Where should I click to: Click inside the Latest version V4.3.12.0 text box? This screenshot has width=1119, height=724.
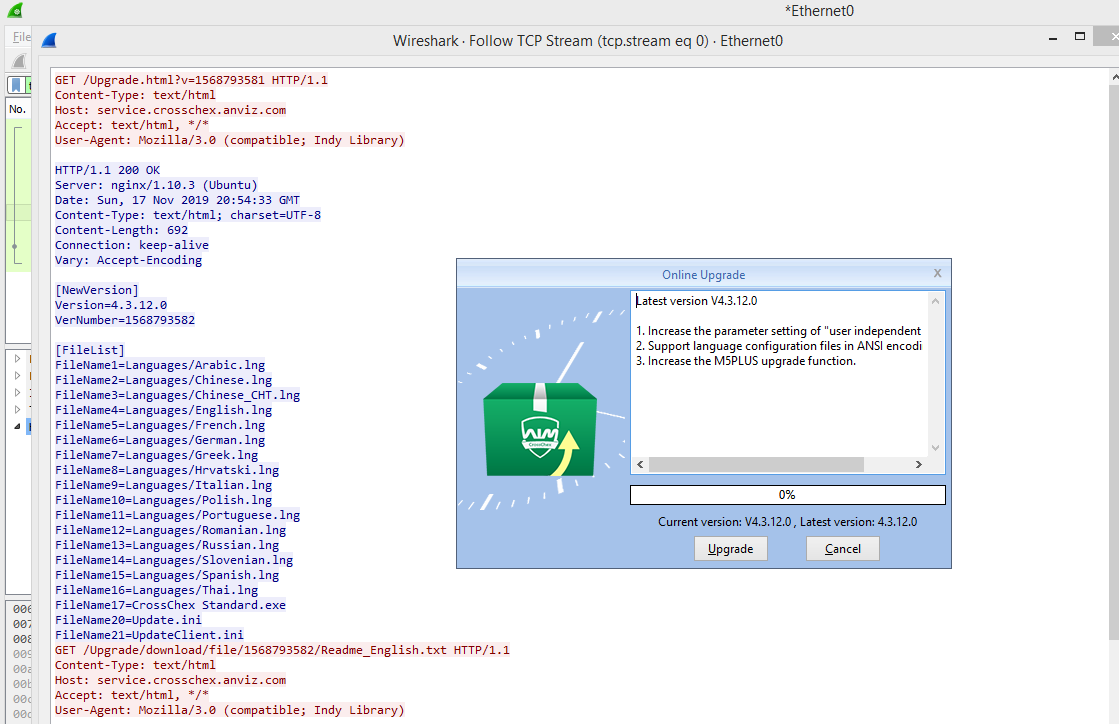[x=781, y=374]
